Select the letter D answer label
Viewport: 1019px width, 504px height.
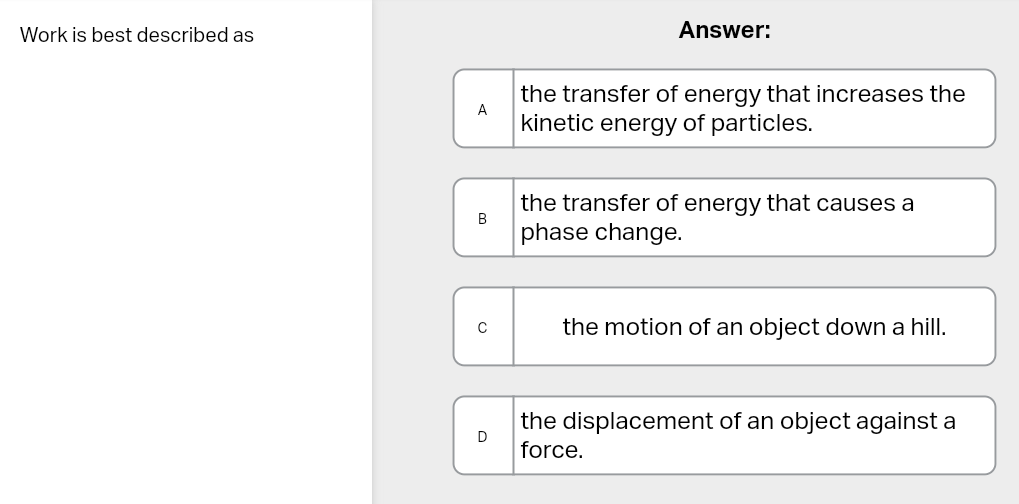click(x=482, y=436)
